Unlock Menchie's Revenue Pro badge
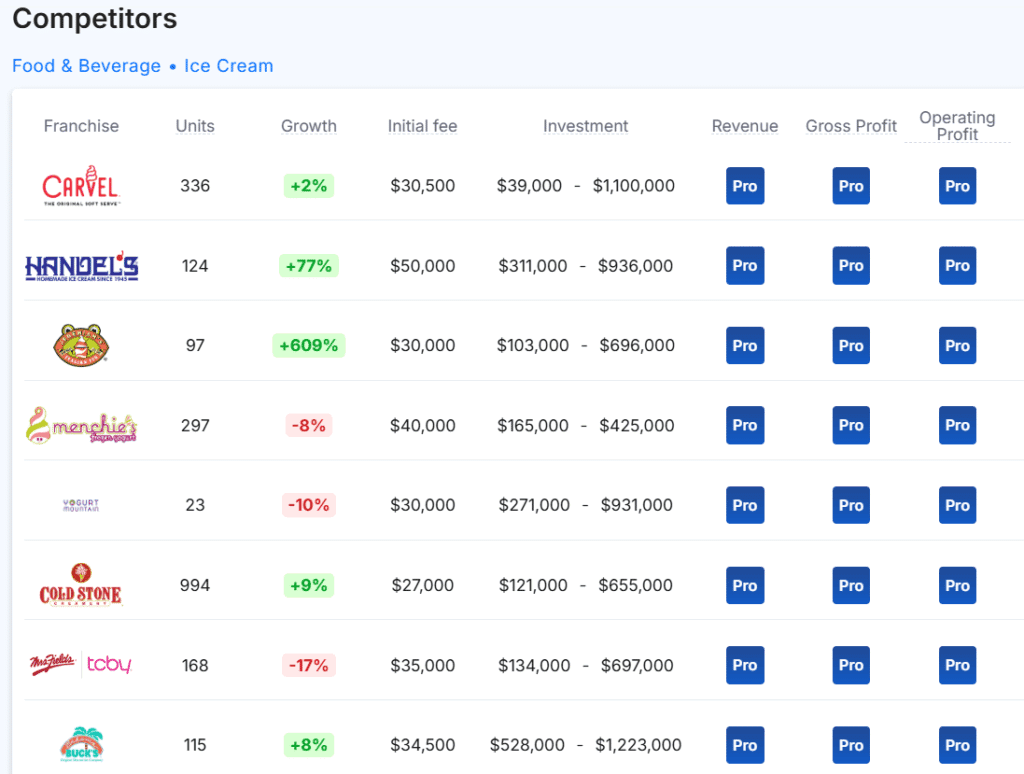This screenshot has width=1024, height=774. [x=745, y=425]
